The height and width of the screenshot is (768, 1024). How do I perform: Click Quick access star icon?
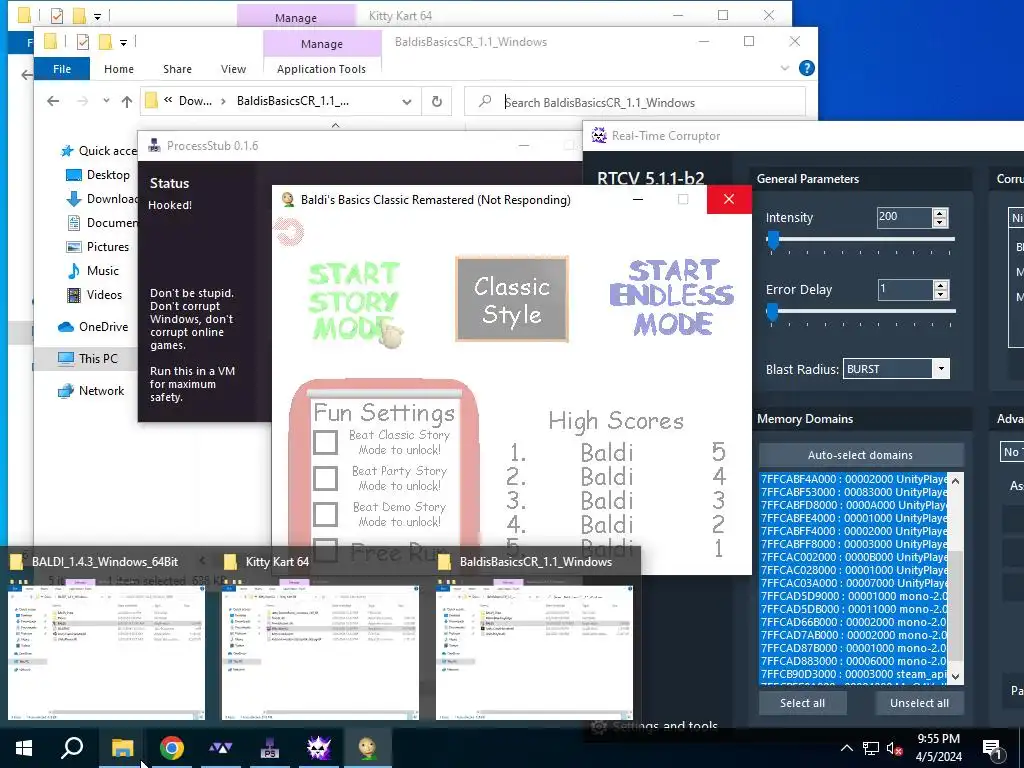[67, 151]
